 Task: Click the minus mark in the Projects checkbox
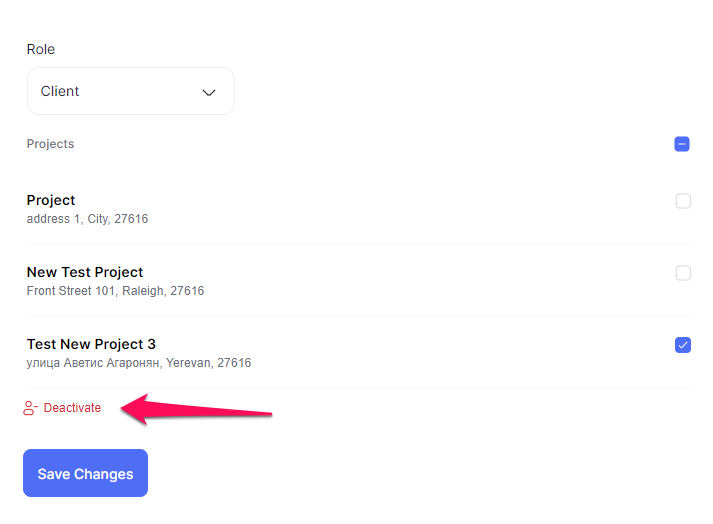[x=682, y=144]
